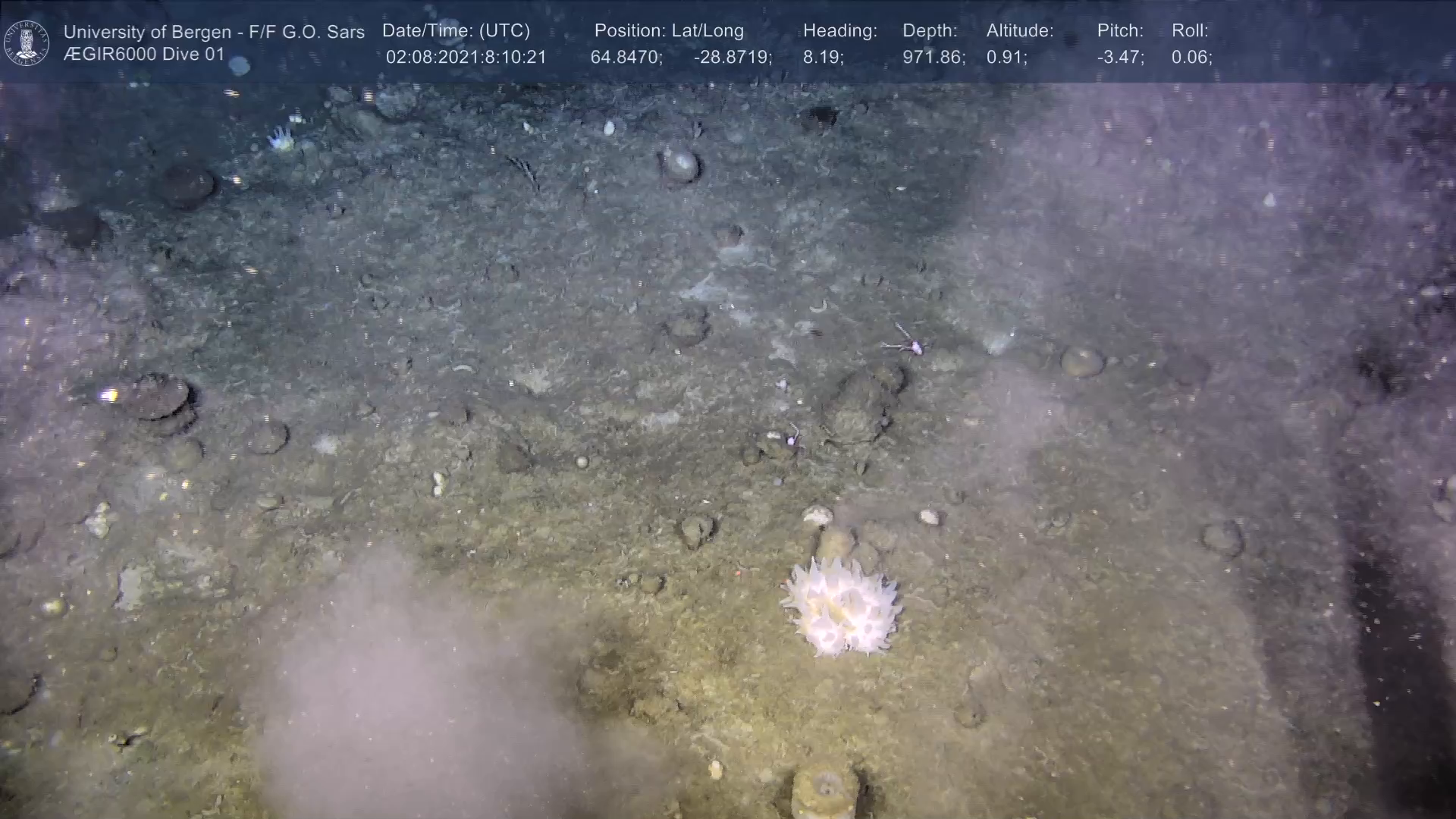Click the cylindrical sponge at bottom edge
Screen dimensions: 1456x819
tap(825, 792)
